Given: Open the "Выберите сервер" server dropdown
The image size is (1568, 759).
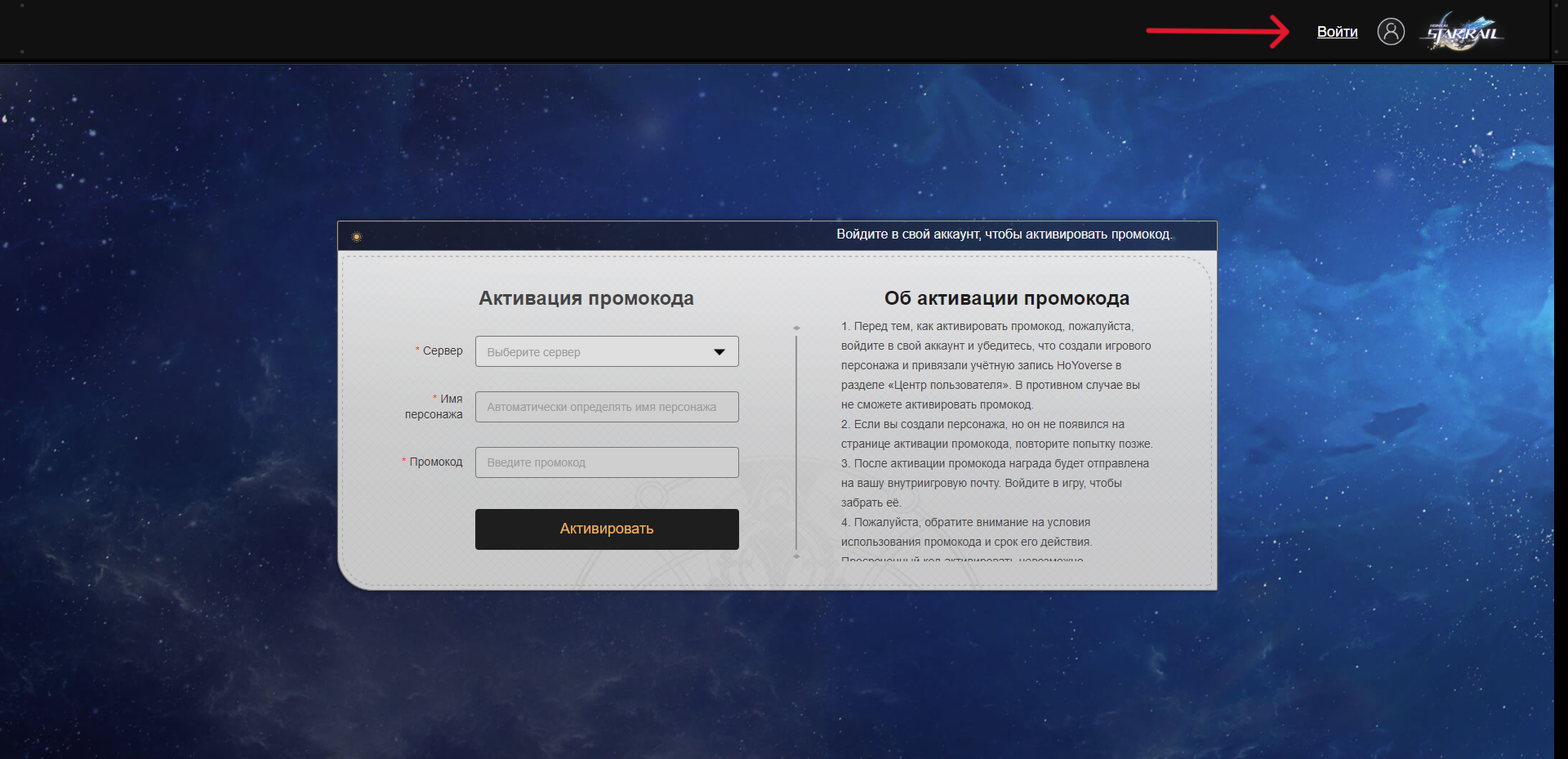Looking at the screenshot, I should [607, 351].
